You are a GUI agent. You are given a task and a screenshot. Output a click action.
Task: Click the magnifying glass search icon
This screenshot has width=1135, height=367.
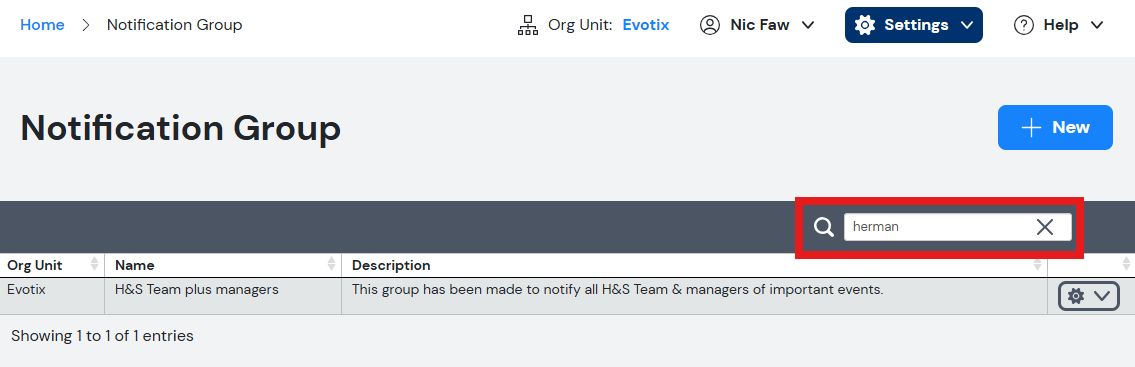click(x=824, y=227)
